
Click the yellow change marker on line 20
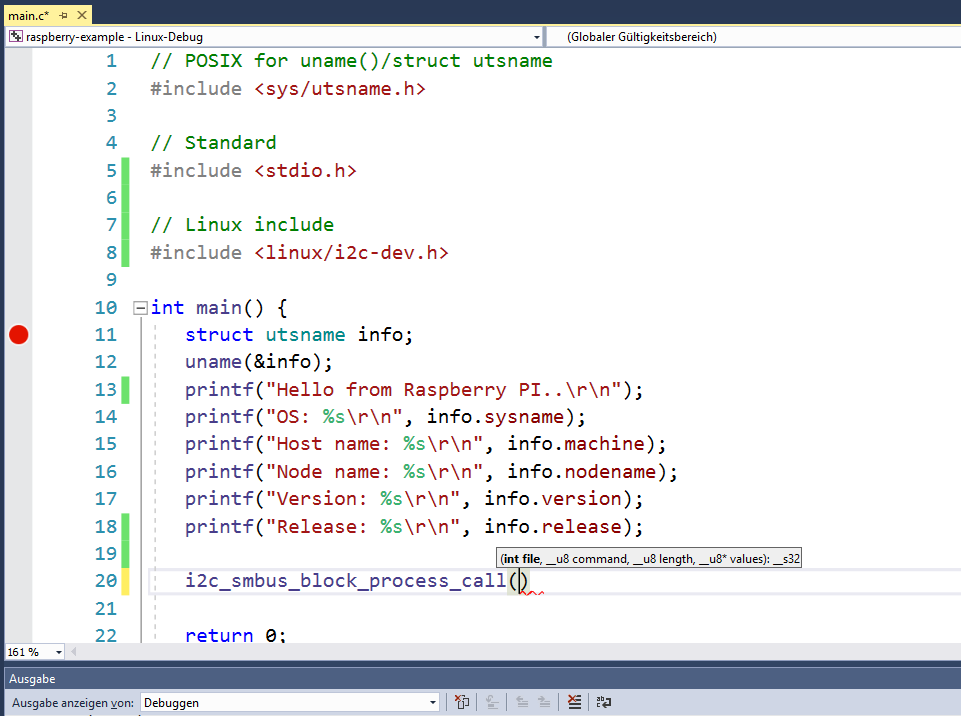(125, 580)
